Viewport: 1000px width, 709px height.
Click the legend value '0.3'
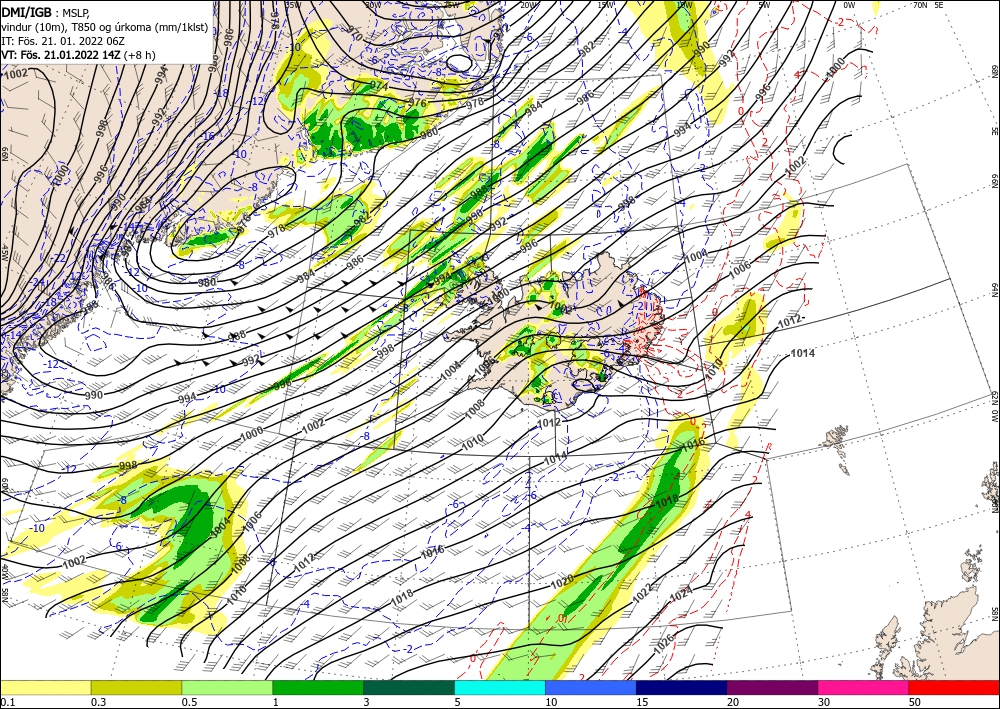98,702
